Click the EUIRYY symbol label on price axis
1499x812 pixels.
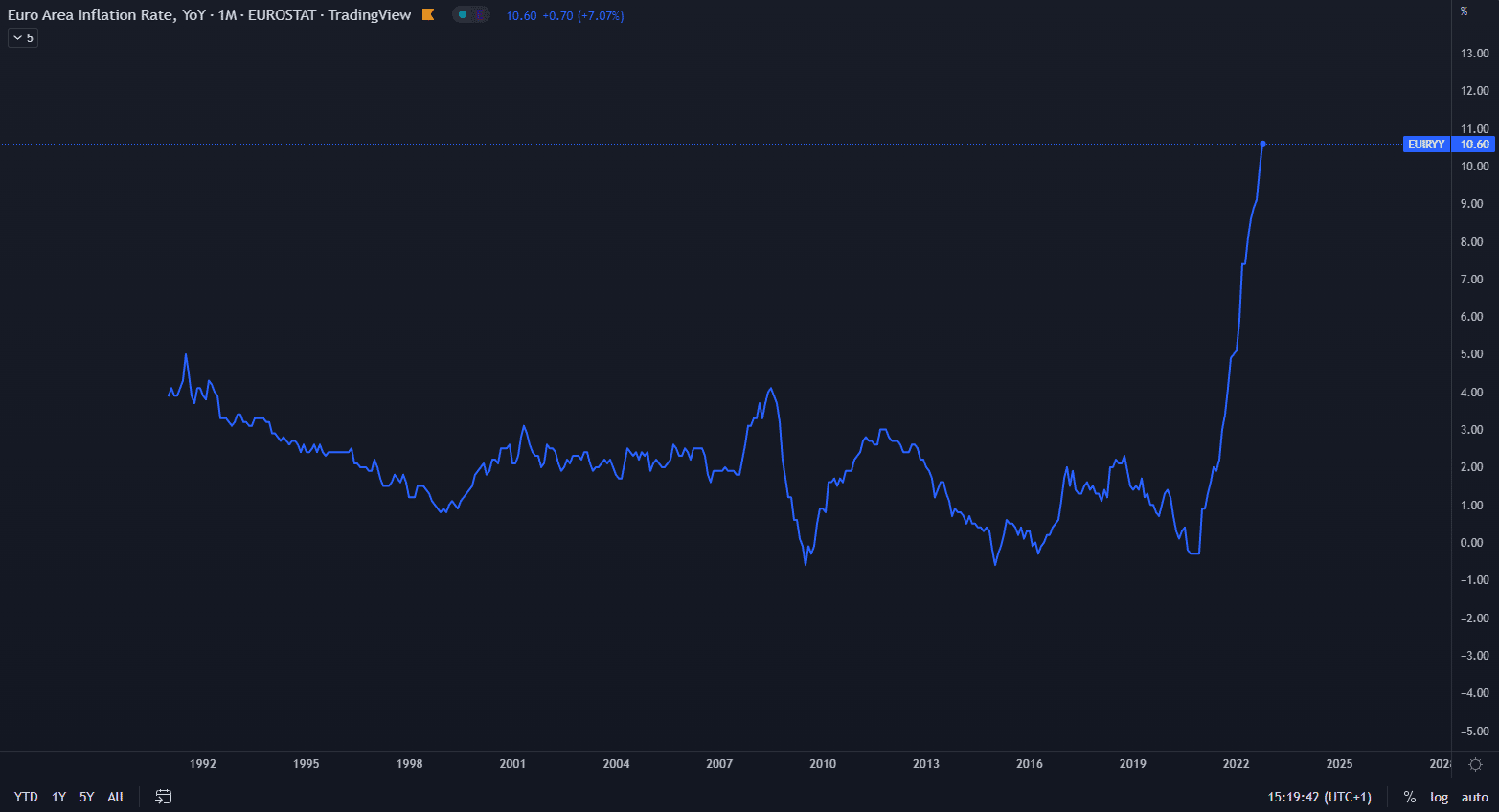point(1426,145)
